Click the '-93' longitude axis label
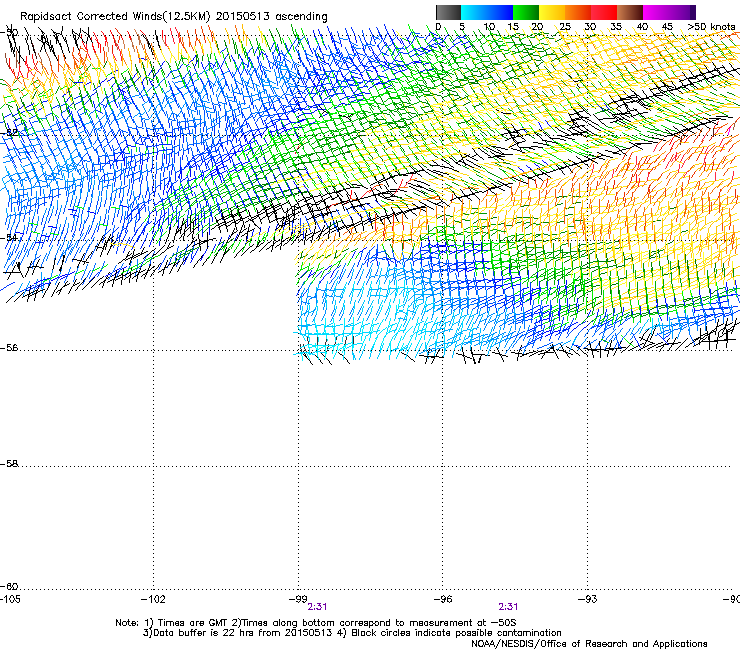This screenshot has height=650, width=740. coord(588,599)
